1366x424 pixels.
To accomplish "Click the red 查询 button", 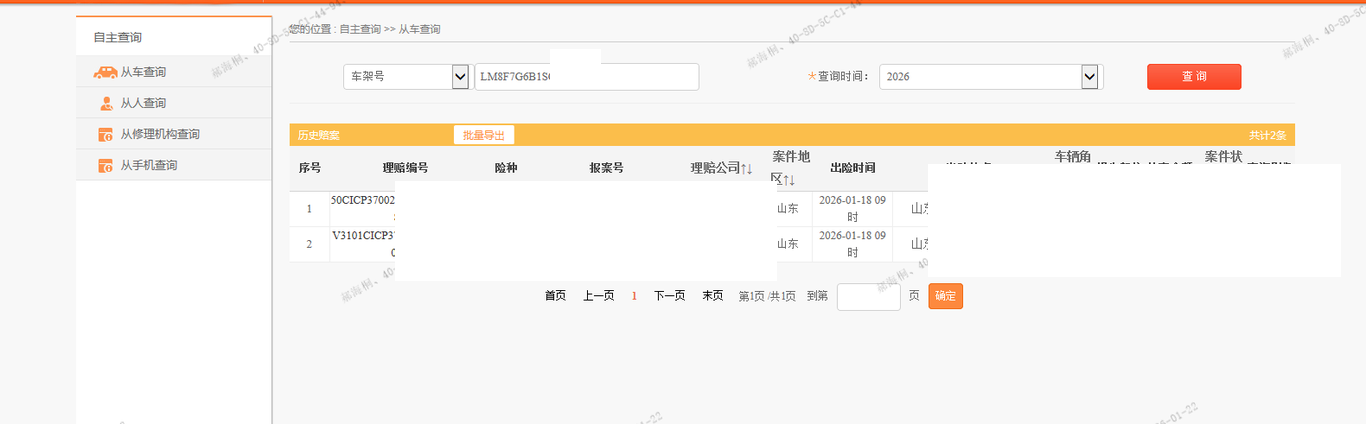I will [1193, 77].
